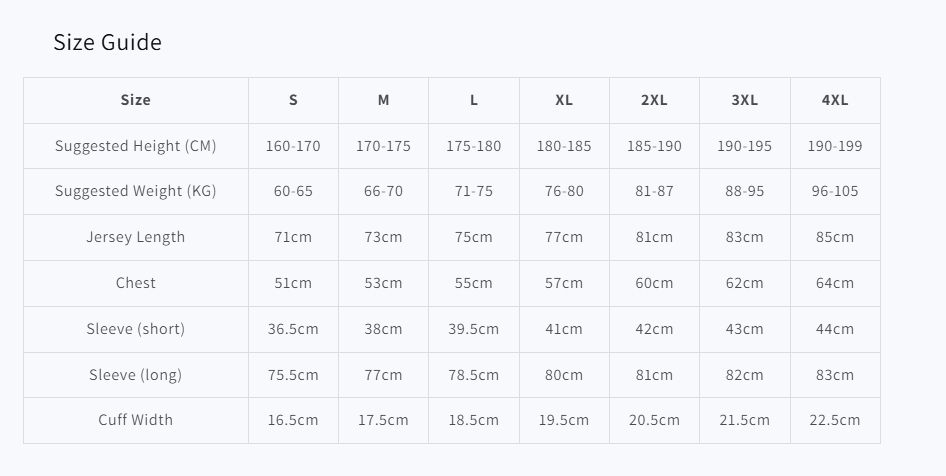
Task: Click the Suggested Weight (KG) row label
Action: point(136,191)
